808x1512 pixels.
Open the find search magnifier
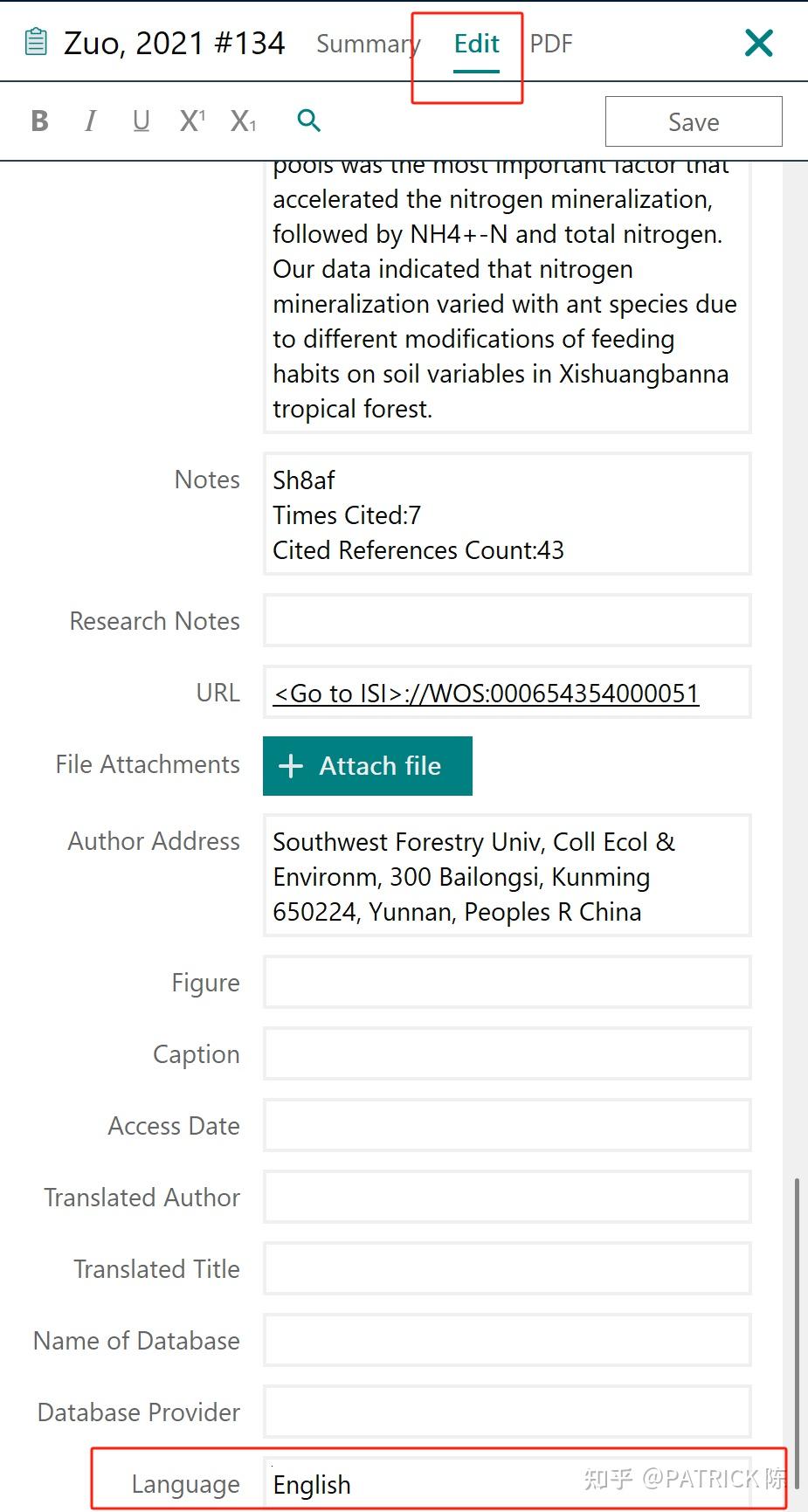point(309,121)
